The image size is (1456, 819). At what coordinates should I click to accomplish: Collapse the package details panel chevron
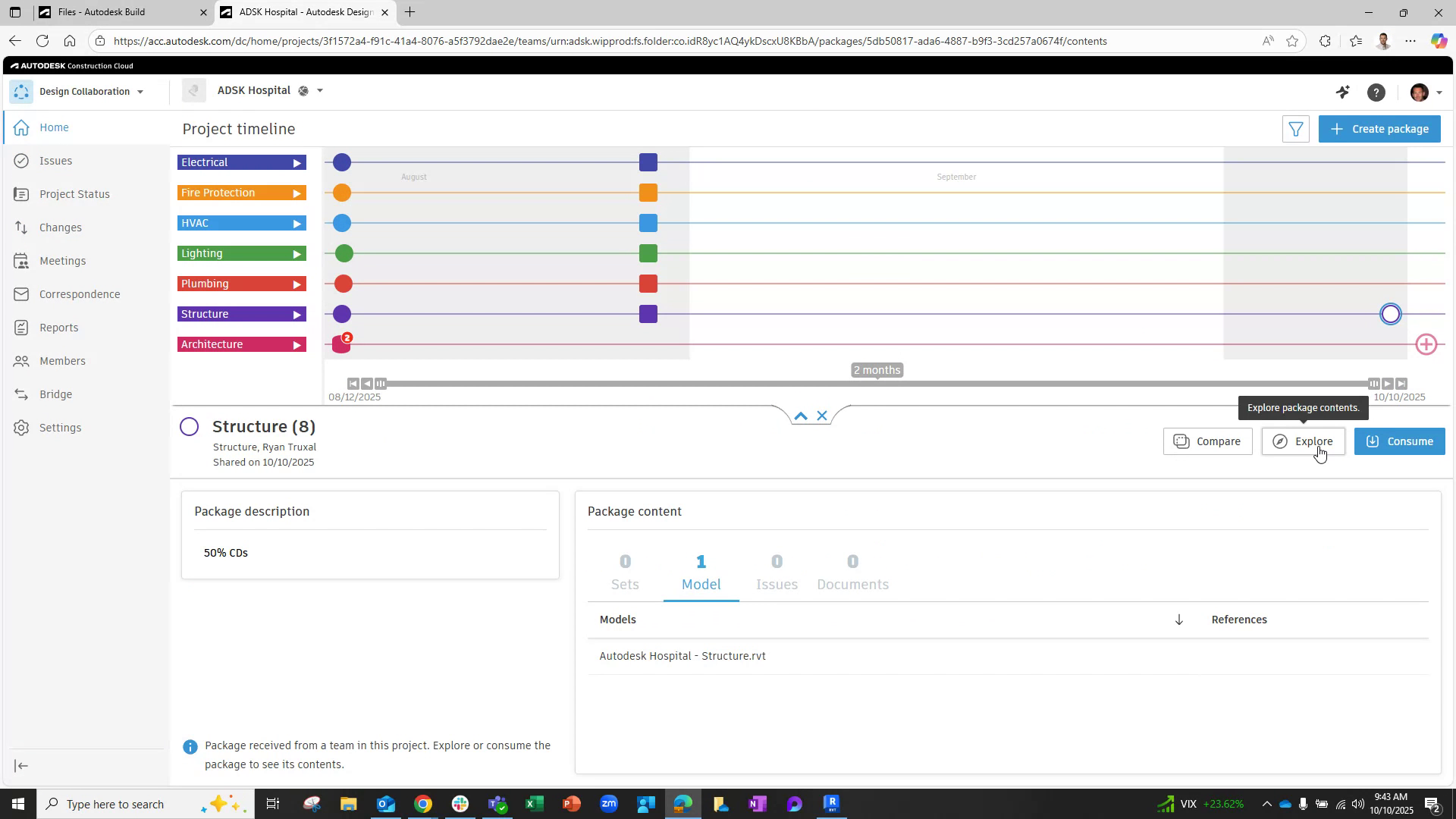coord(801,416)
